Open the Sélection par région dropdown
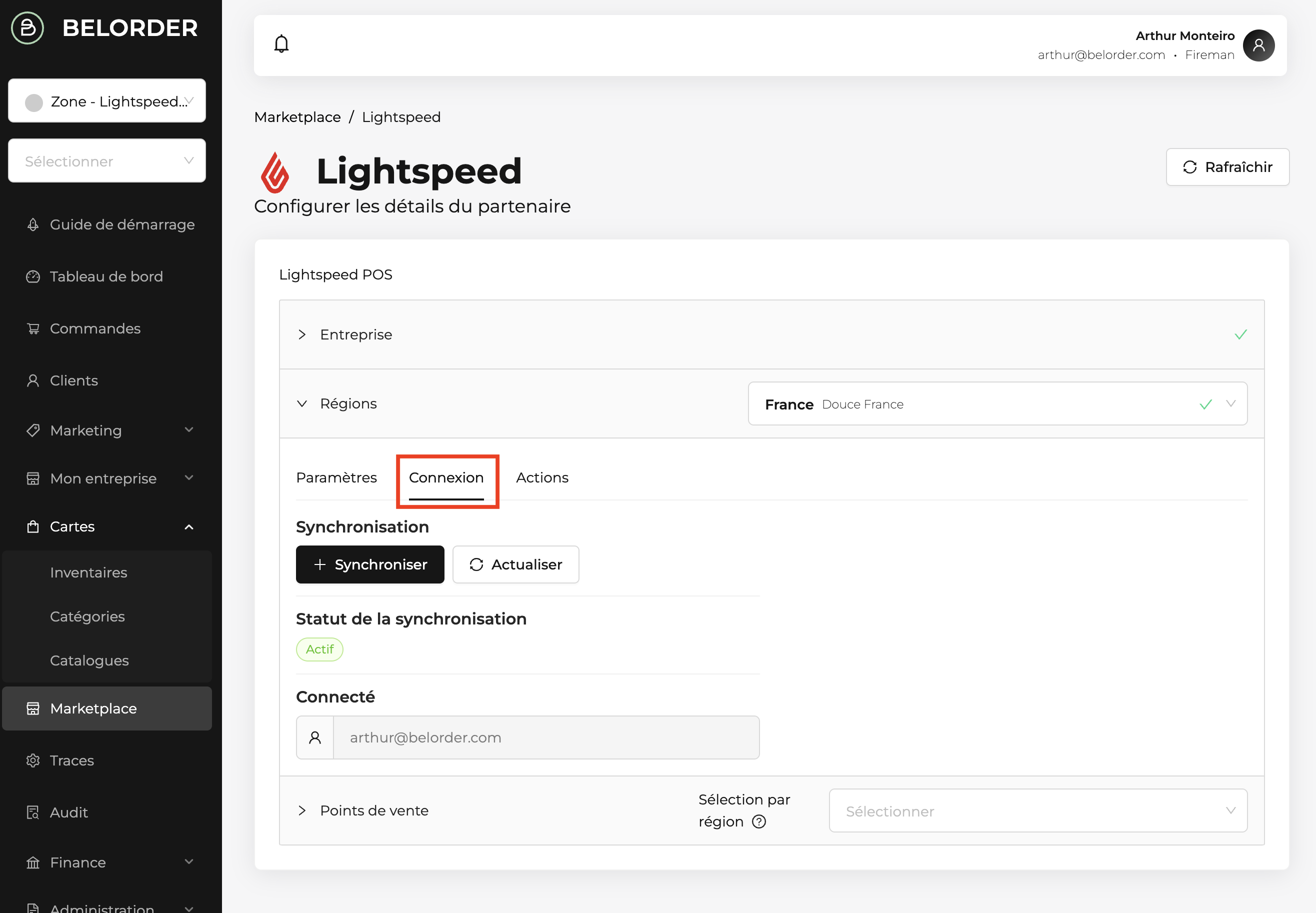 pyautogui.click(x=1038, y=810)
